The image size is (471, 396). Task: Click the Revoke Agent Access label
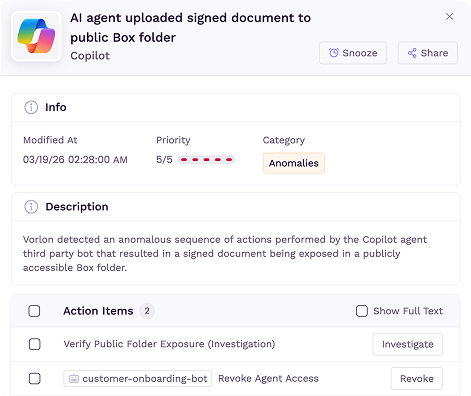[268, 379]
